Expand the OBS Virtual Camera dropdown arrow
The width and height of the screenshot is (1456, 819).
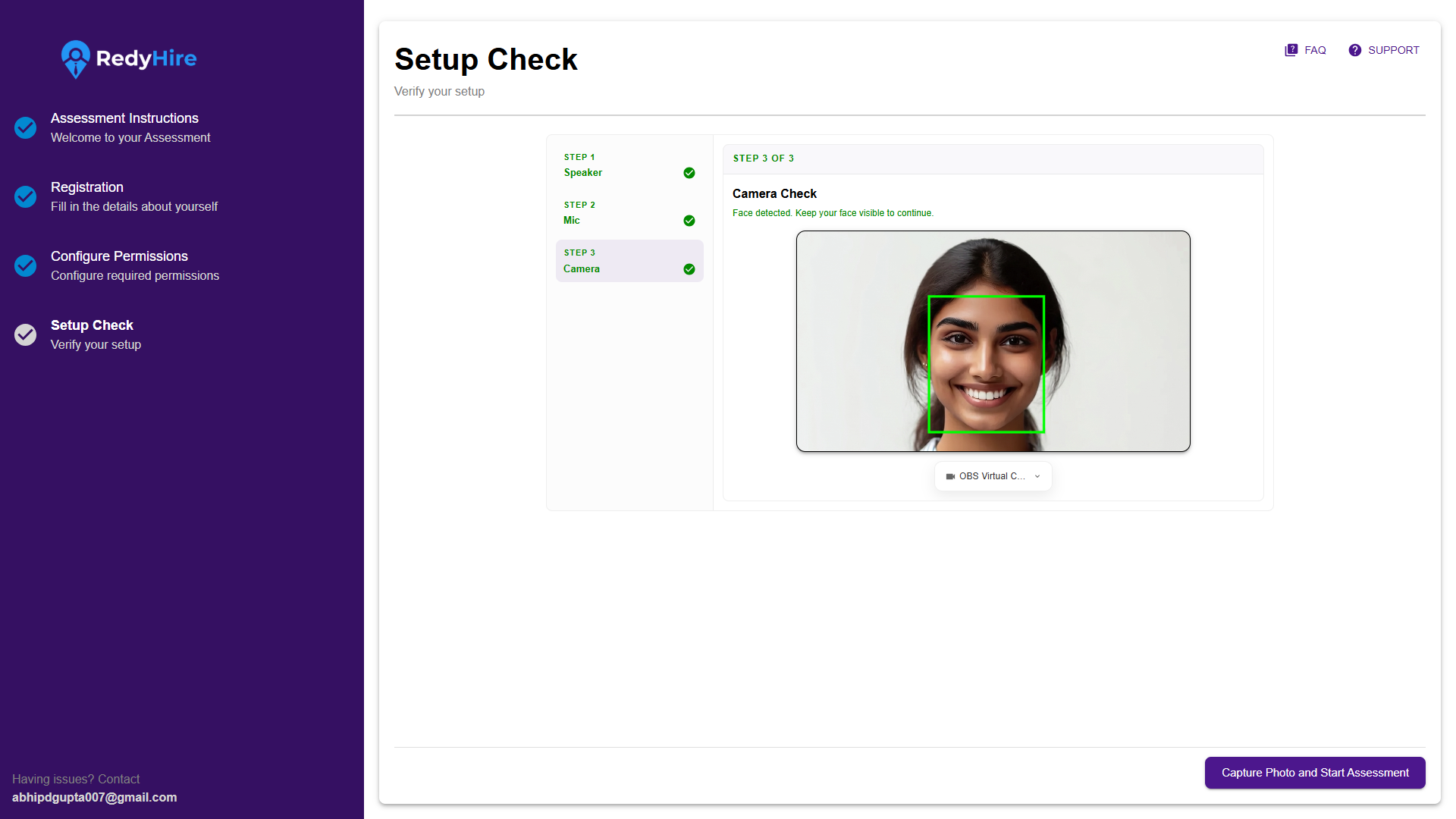1037,476
